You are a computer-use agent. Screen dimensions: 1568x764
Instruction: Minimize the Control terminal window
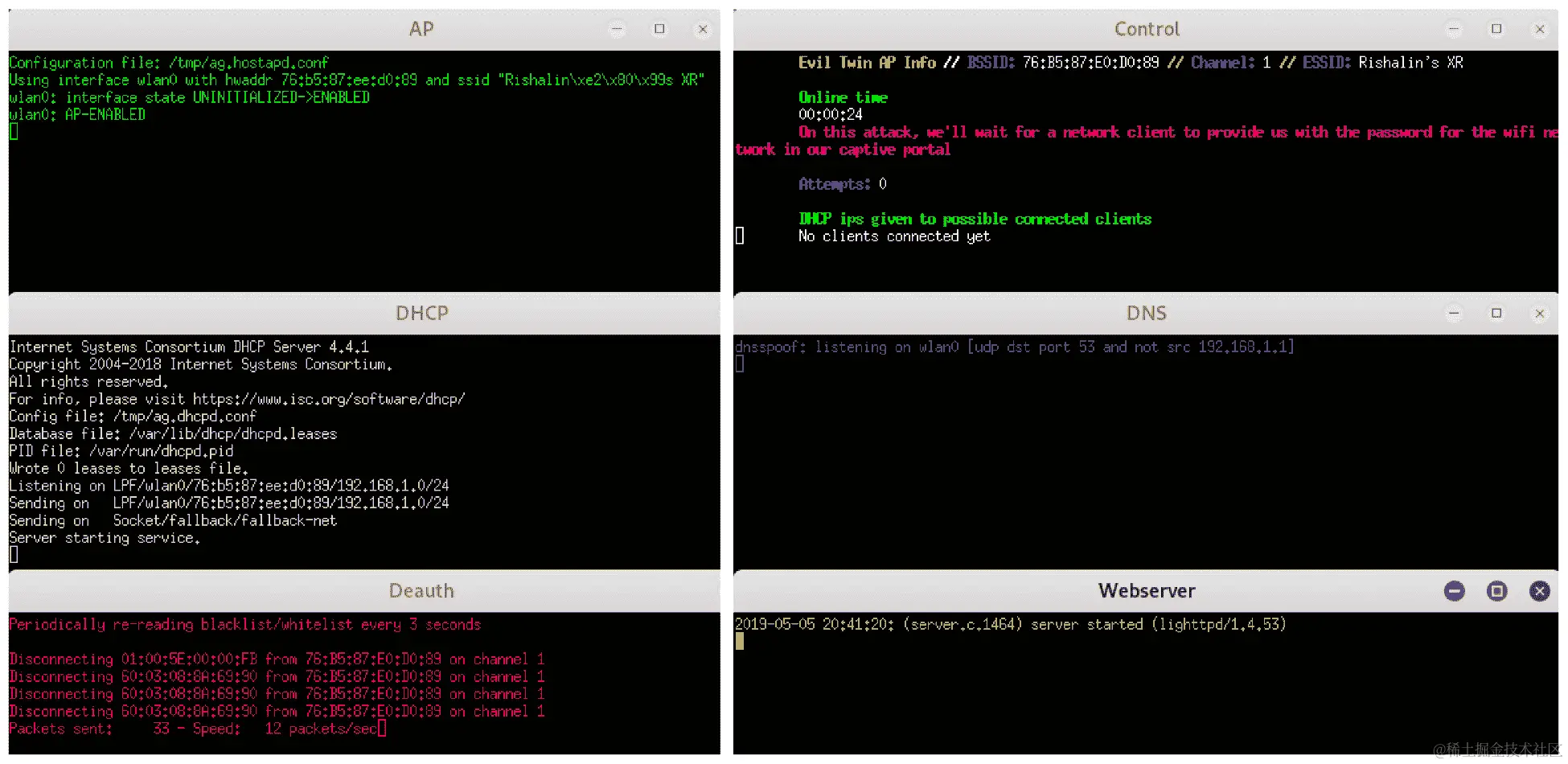[x=1454, y=29]
